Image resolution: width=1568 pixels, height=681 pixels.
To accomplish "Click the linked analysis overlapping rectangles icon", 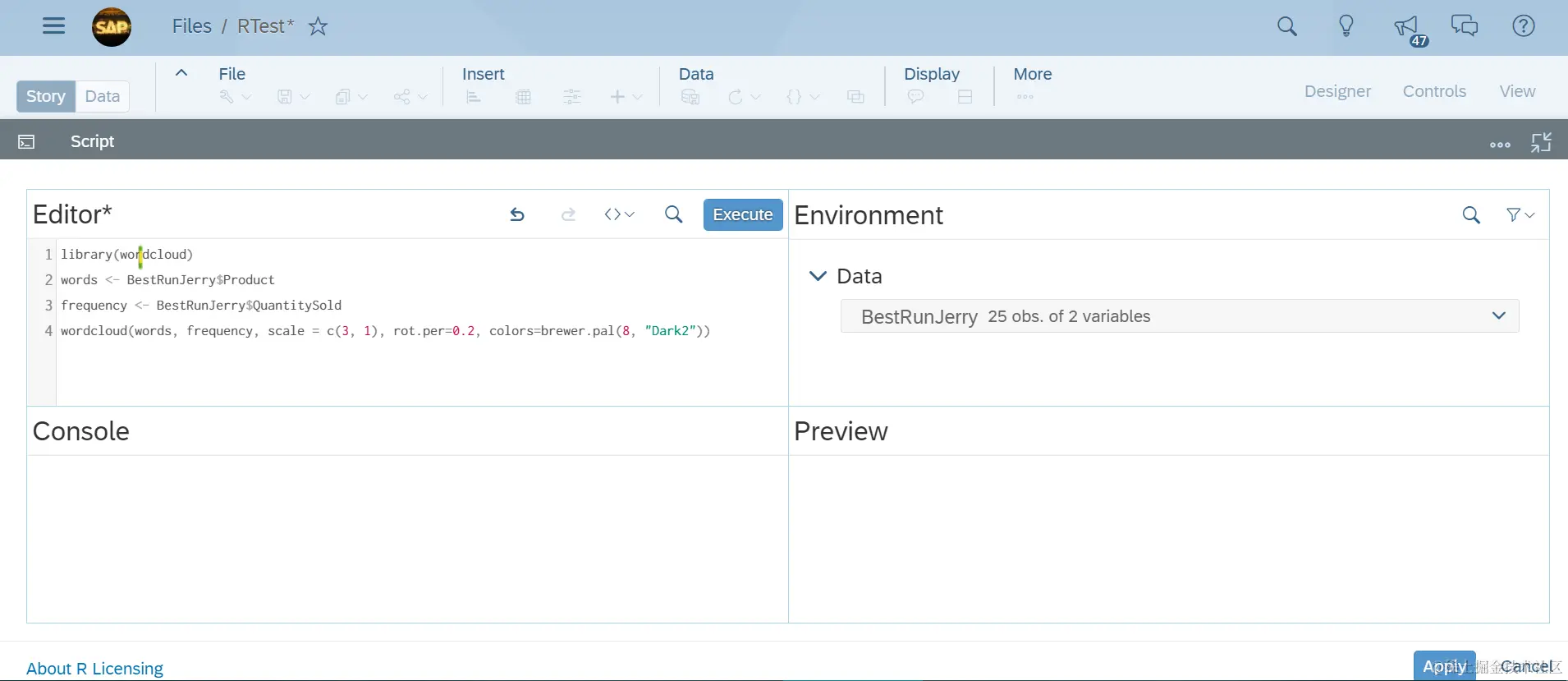I will (855, 97).
